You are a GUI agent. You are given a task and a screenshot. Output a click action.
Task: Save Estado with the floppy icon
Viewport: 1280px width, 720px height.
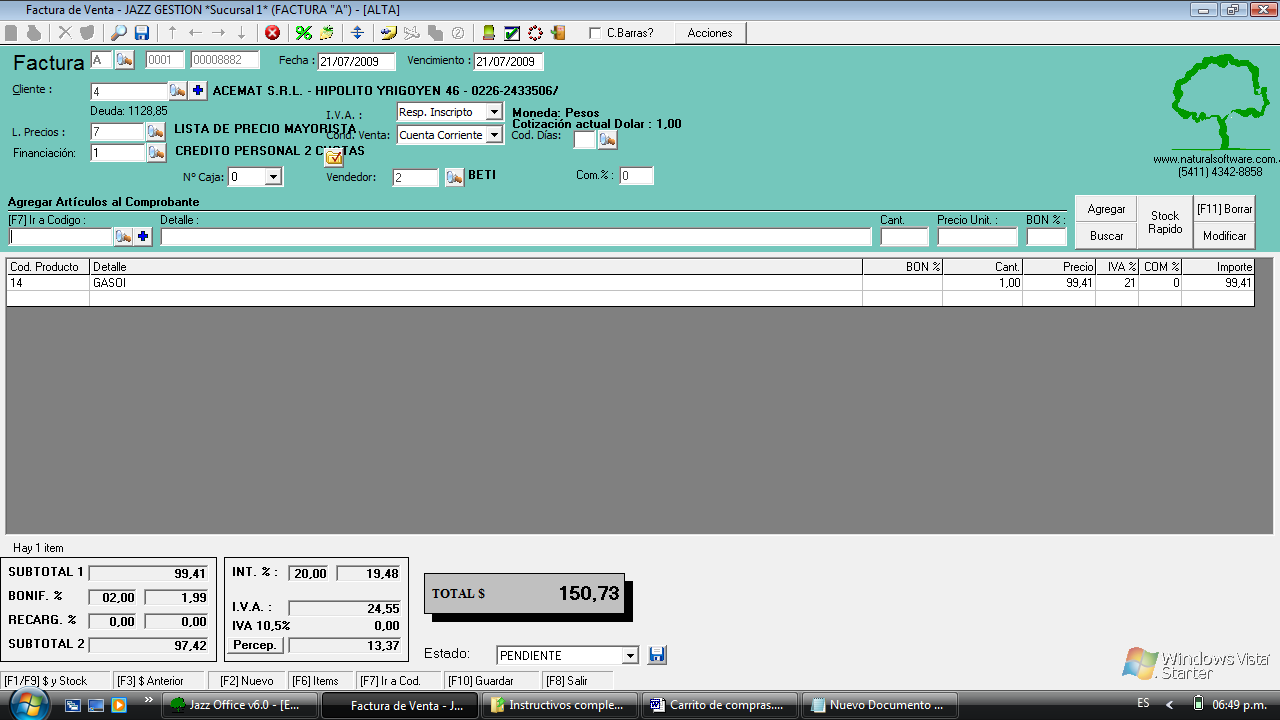coord(657,655)
